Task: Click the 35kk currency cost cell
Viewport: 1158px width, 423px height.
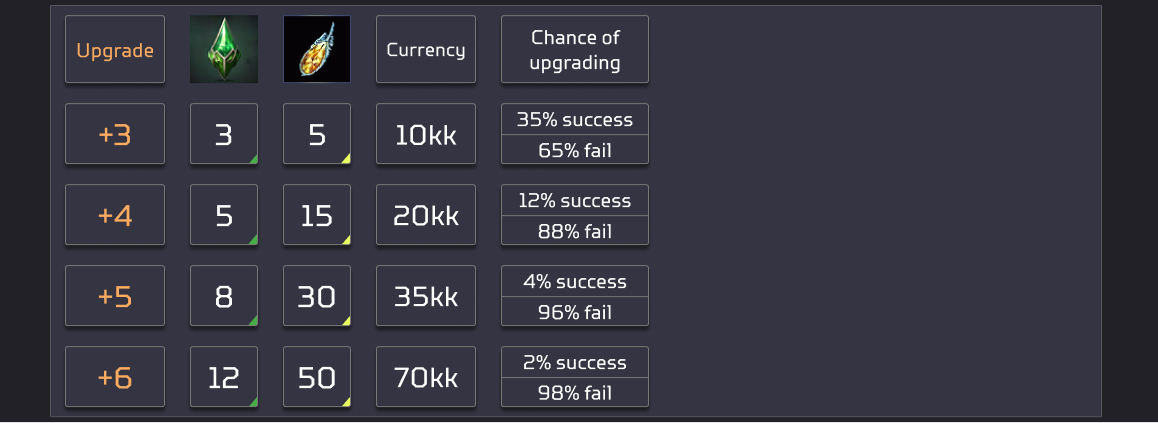Action: coord(426,296)
